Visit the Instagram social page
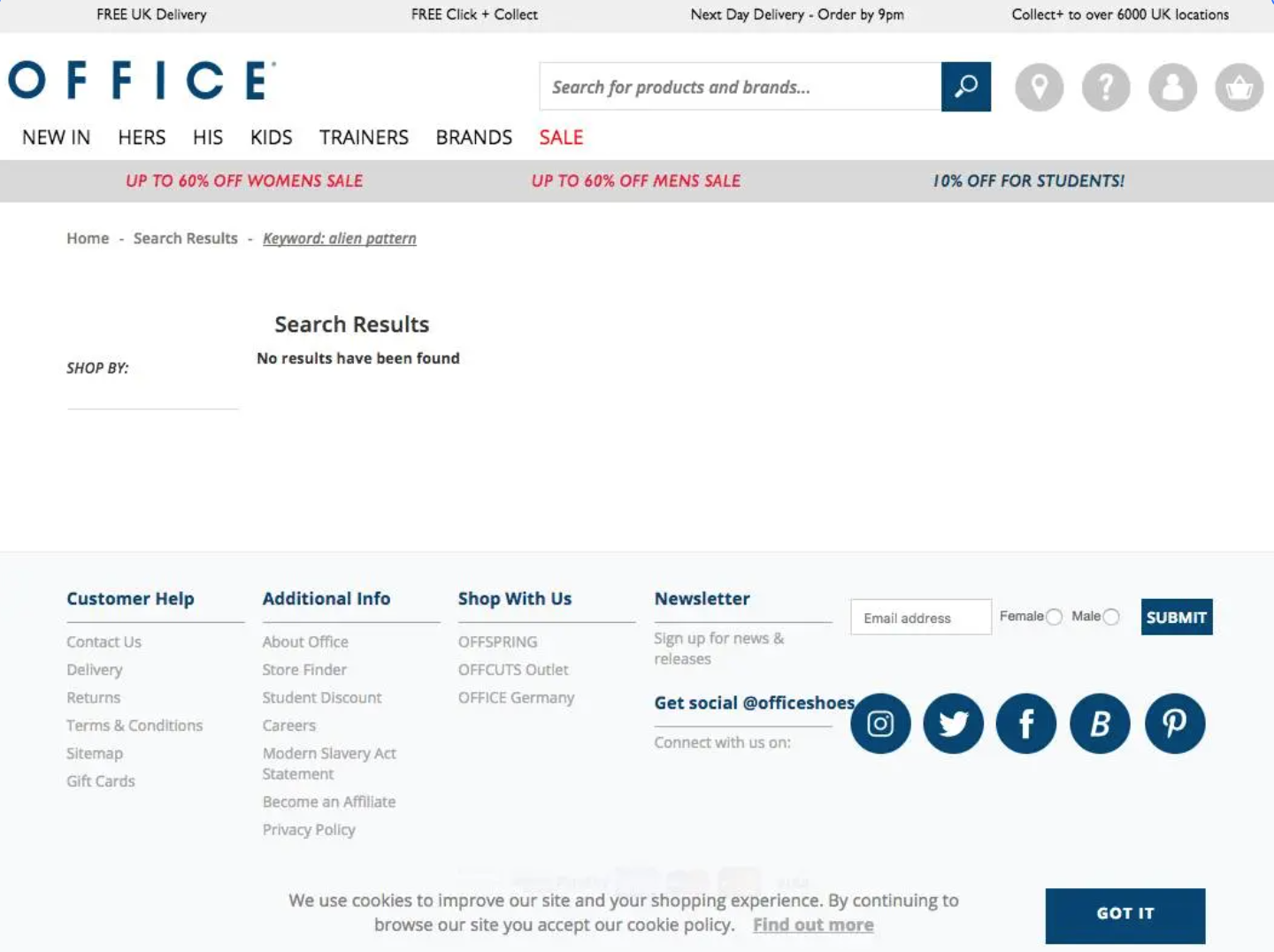 pyautogui.click(x=880, y=724)
